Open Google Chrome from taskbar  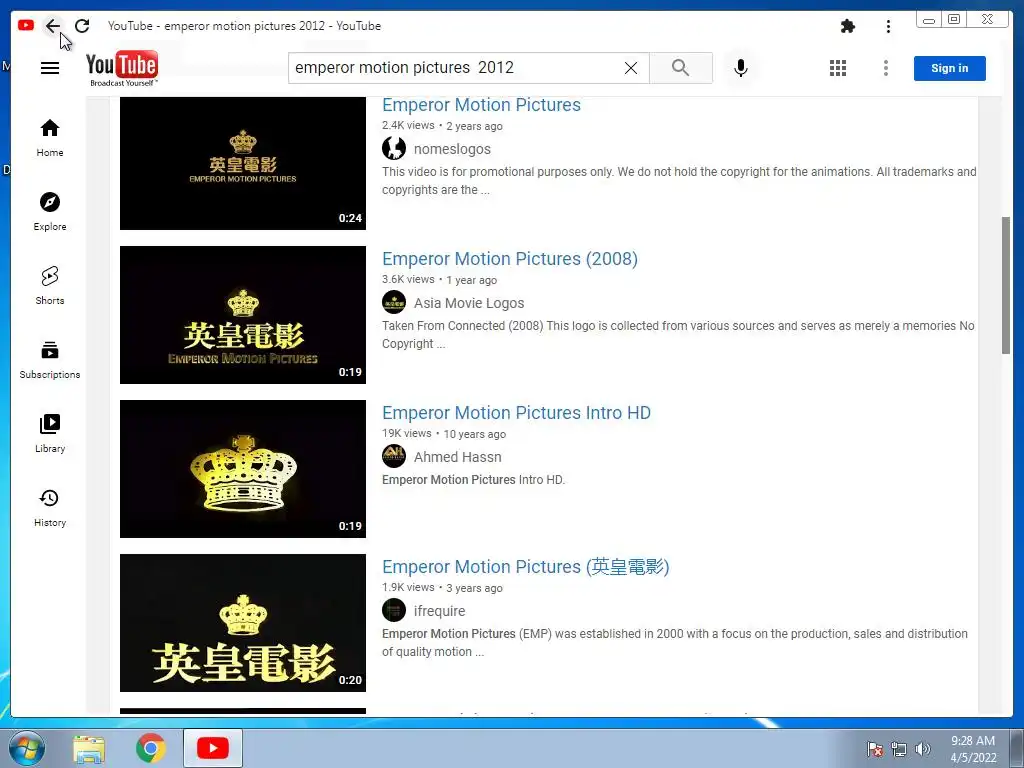151,748
